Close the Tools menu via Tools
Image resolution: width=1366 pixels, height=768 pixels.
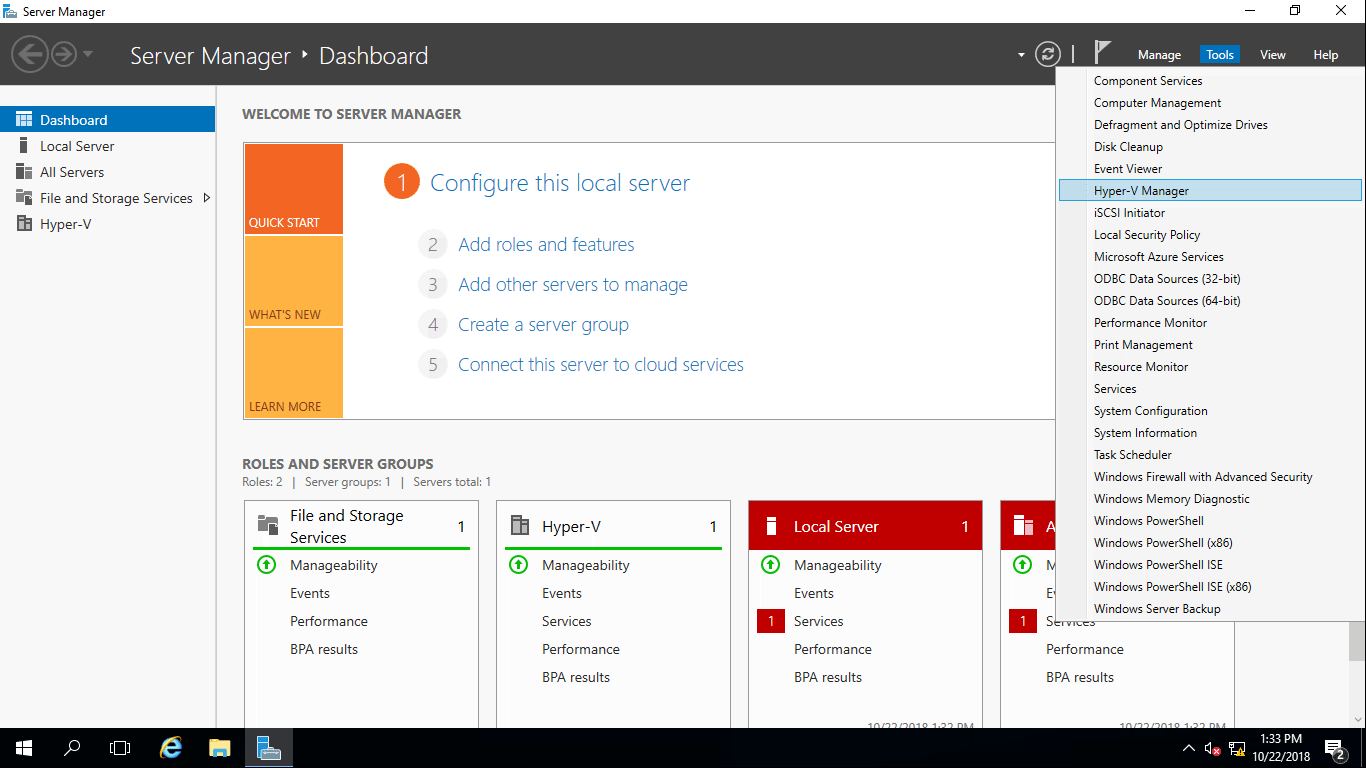coord(1220,55)
